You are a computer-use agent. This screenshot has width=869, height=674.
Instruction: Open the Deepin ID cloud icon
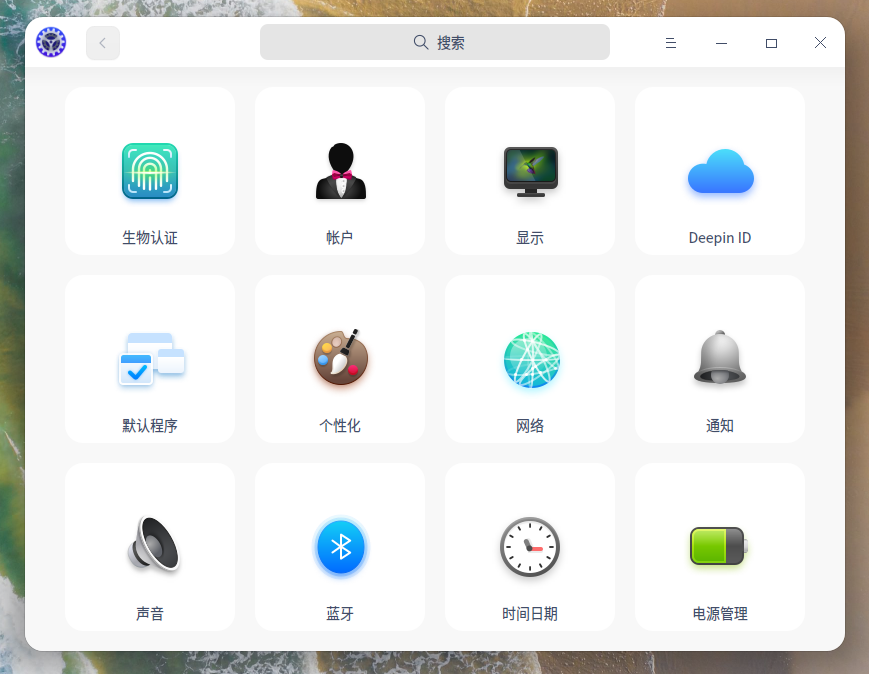(x=720, y=171)
